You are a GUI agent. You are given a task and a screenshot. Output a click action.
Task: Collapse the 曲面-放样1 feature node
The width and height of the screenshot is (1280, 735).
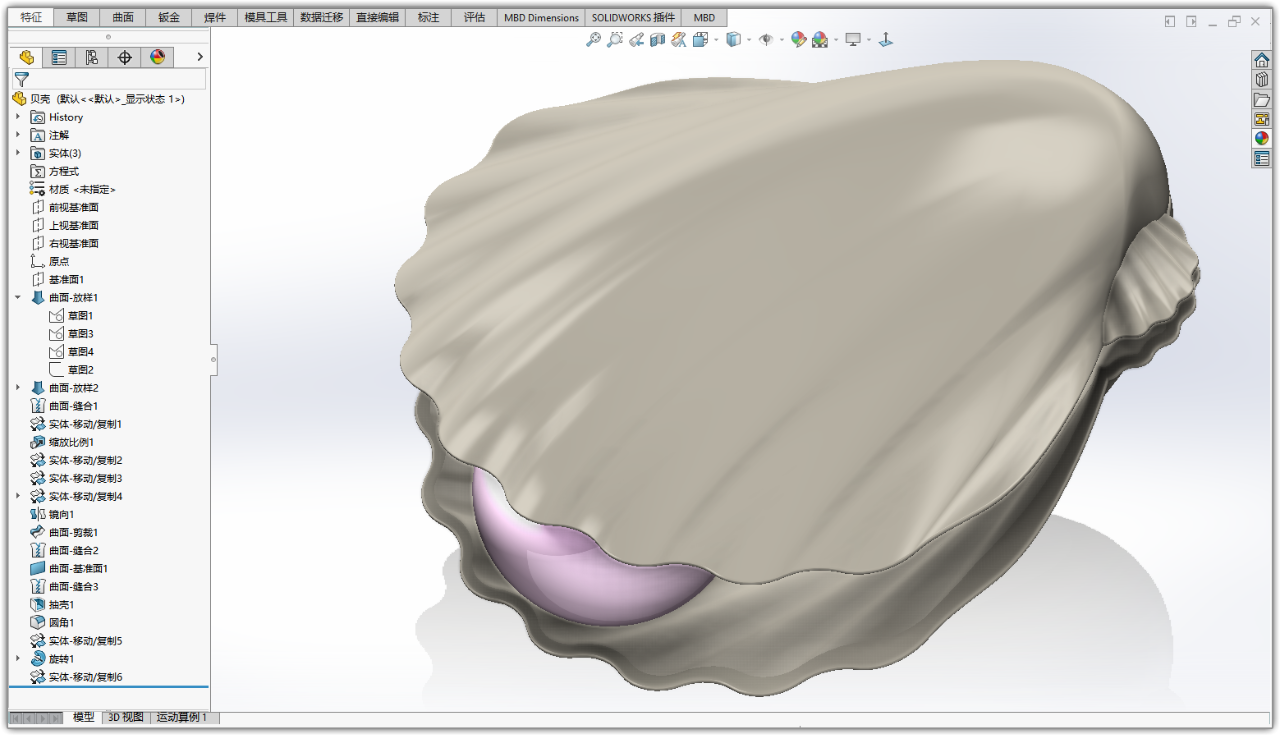tap(17, 298)
